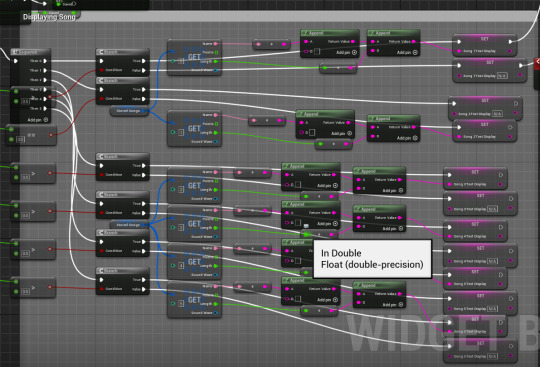The height and width of the screenshot is (367, 540).
Task: Edit N/A value field on the second SET node
Action: (502, 75)
